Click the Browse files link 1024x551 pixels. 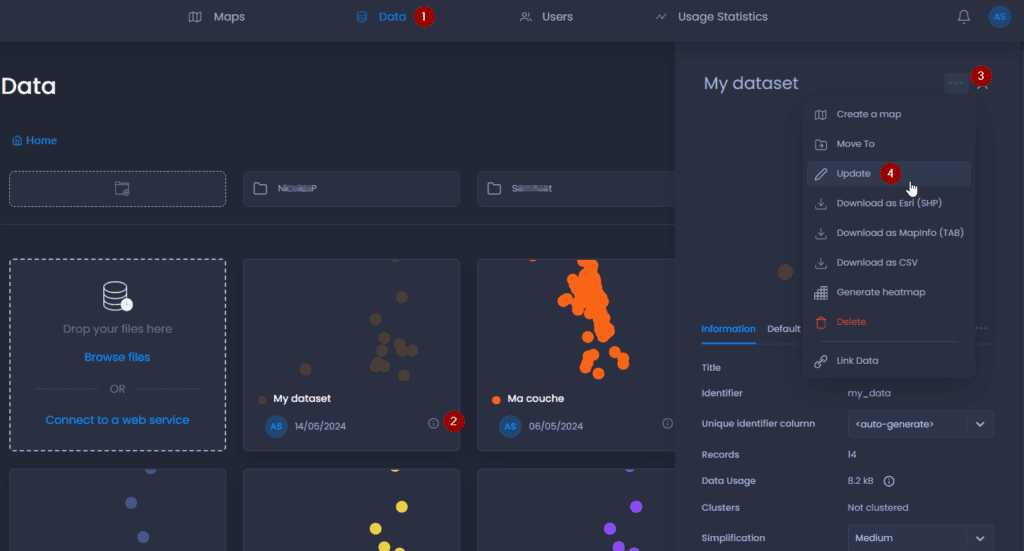(117, 357)
